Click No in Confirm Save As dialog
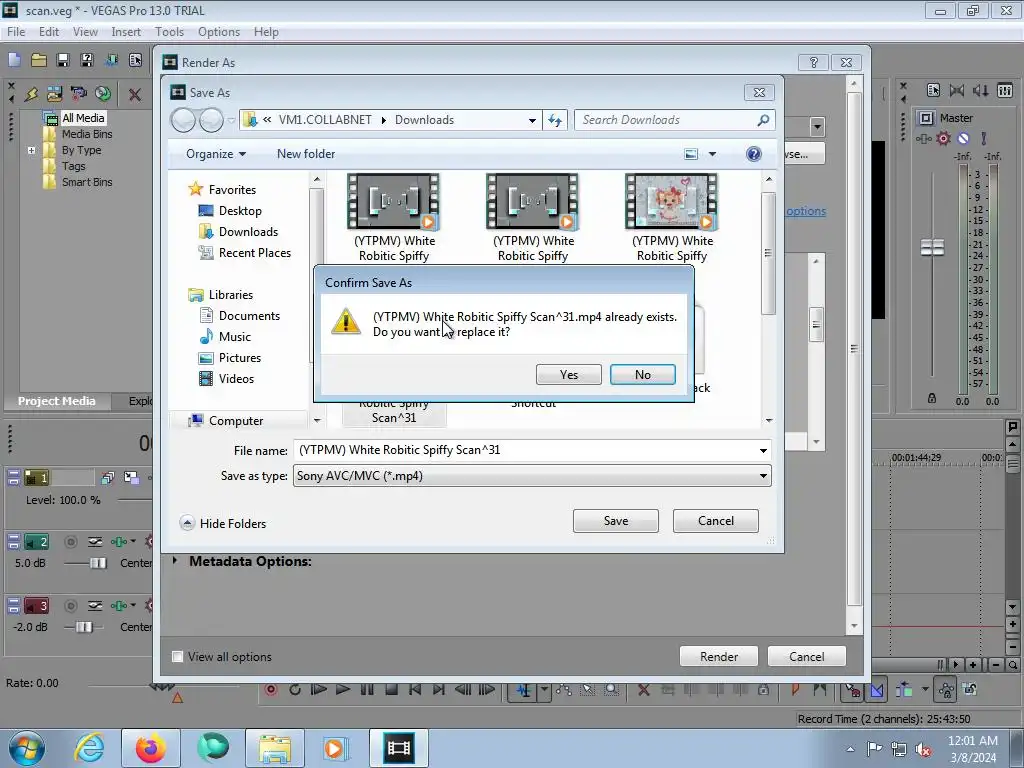The image size is (1024, 768). [643, 375]
